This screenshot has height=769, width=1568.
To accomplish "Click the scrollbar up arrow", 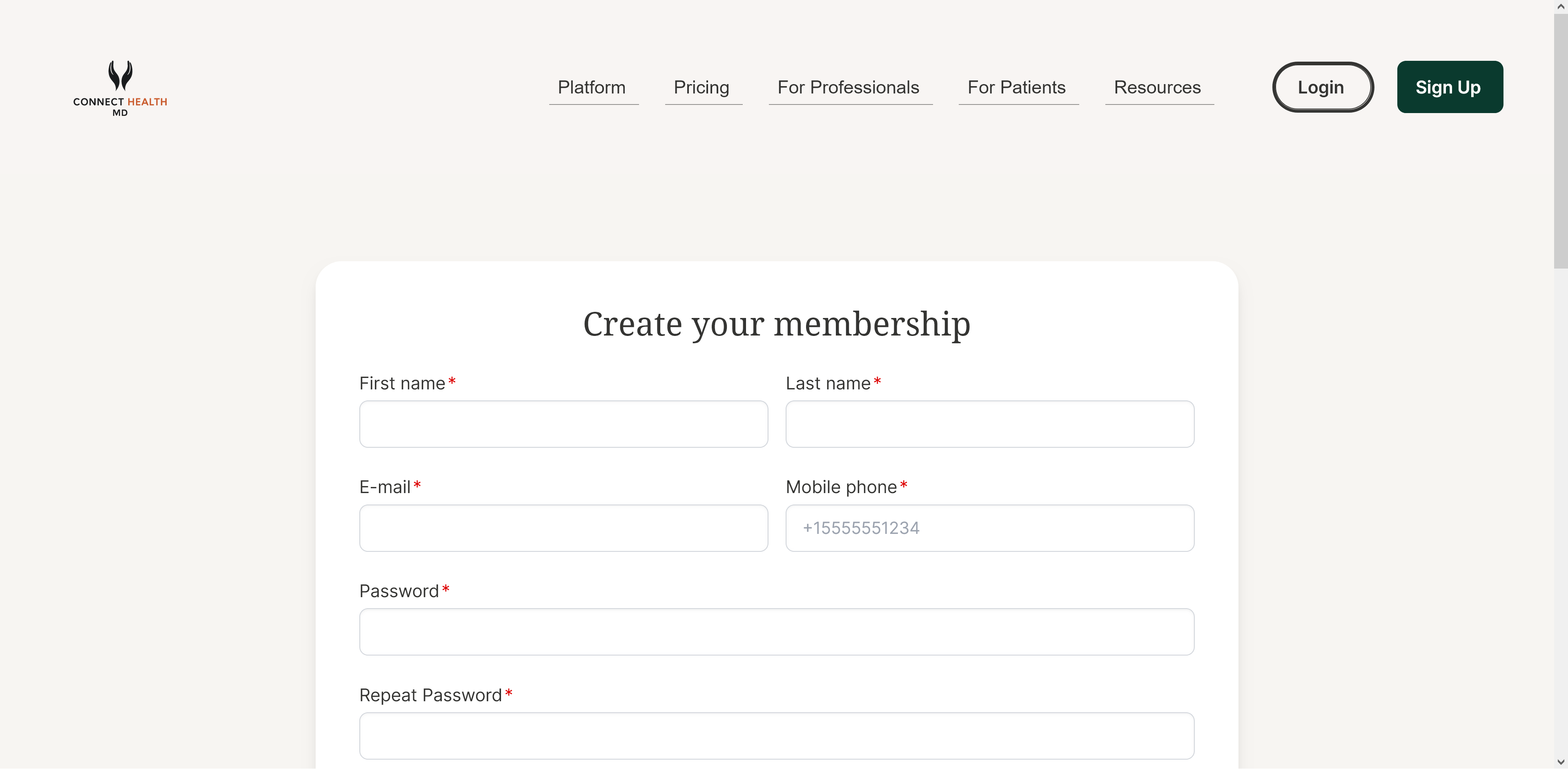I will pyautogui.click(x=1560, y=6).
